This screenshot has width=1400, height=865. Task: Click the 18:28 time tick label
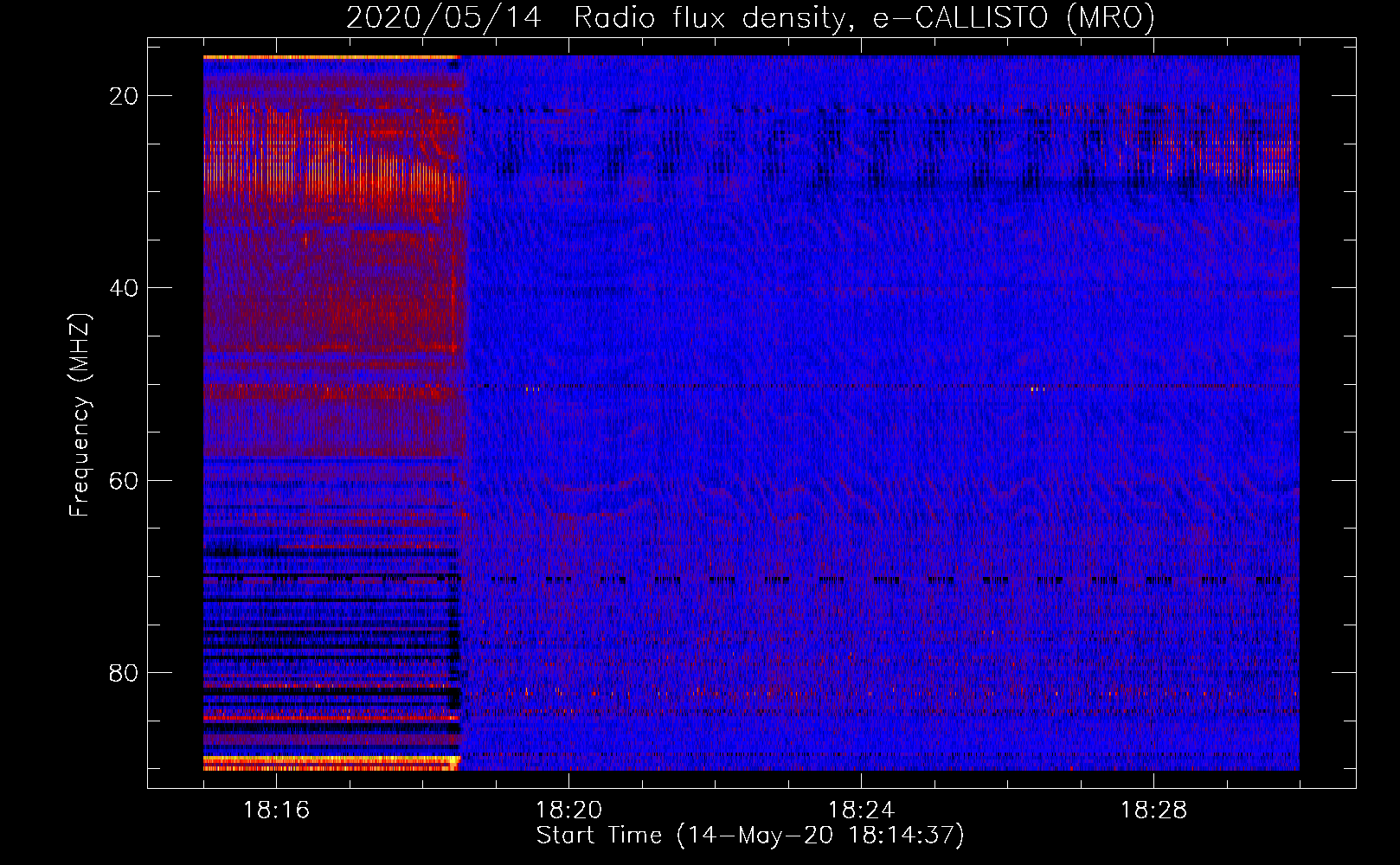coord(1153,811)
